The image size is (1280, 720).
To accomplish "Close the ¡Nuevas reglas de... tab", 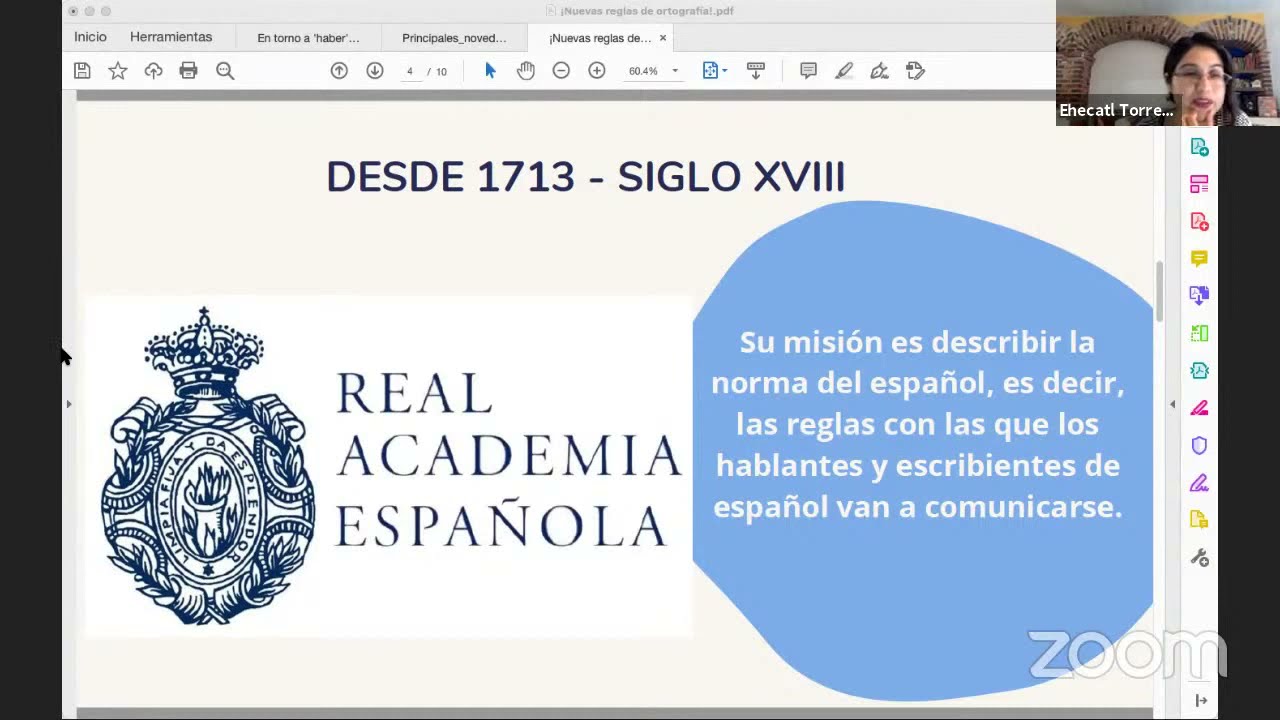I will 662,38.
